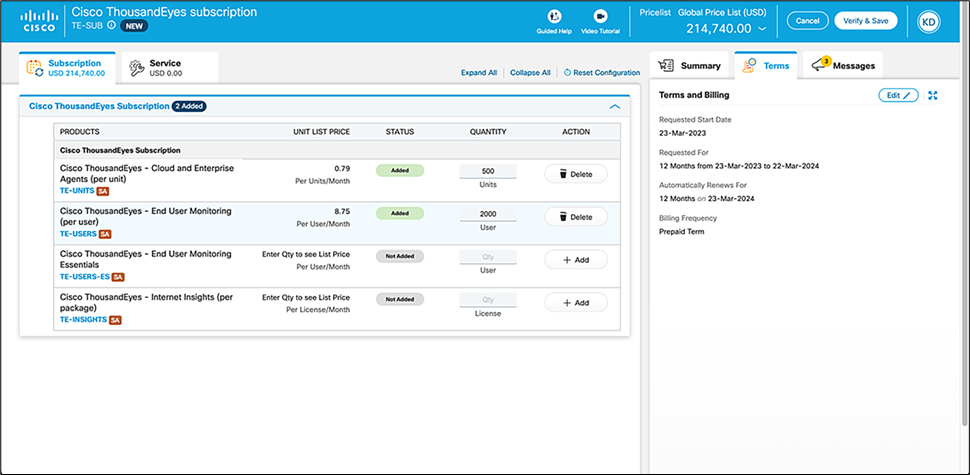Click the quantity field showing 500
Screen dimensions: 970x475
coord(487,171)
